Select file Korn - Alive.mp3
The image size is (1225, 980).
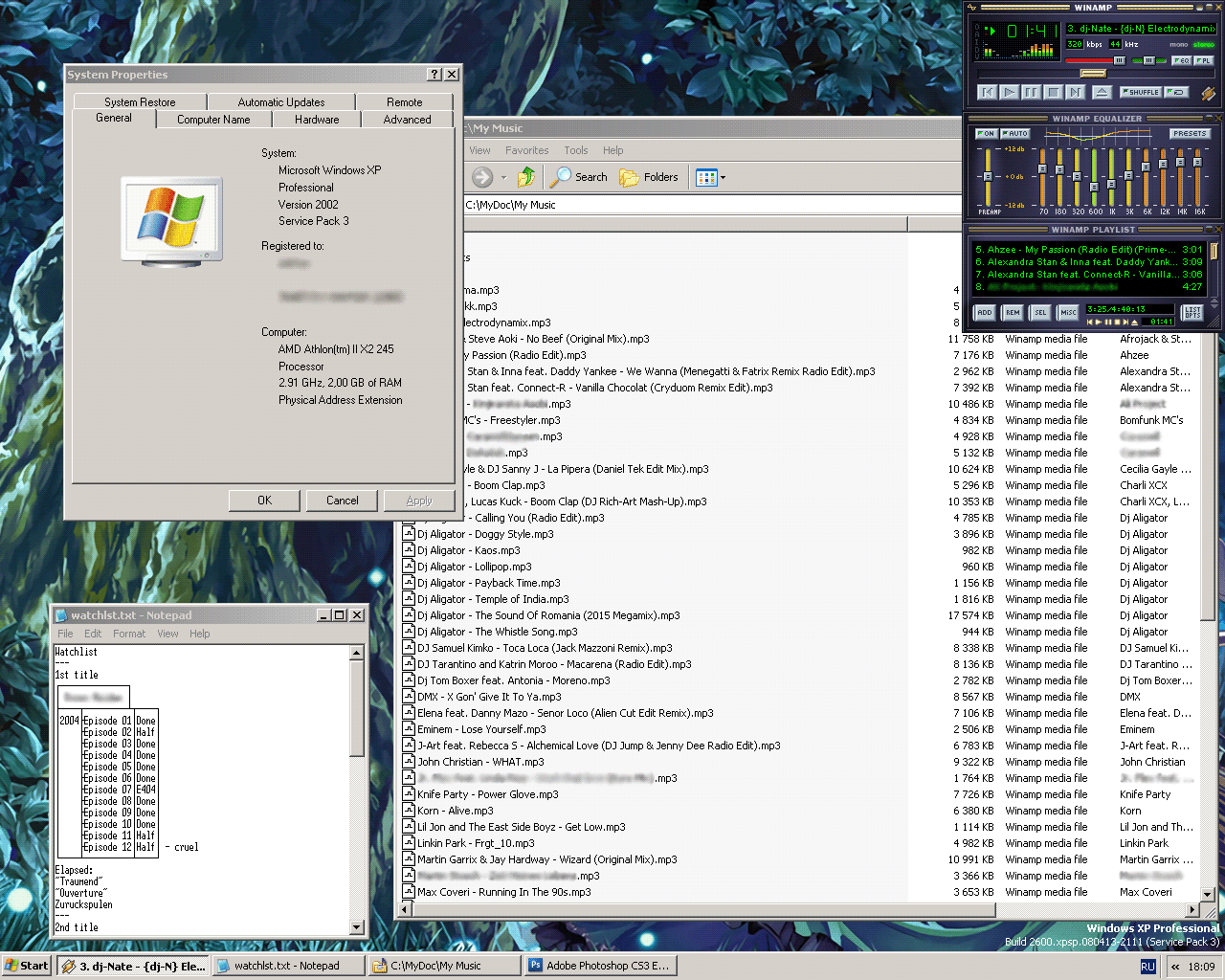tap(456, 811)
